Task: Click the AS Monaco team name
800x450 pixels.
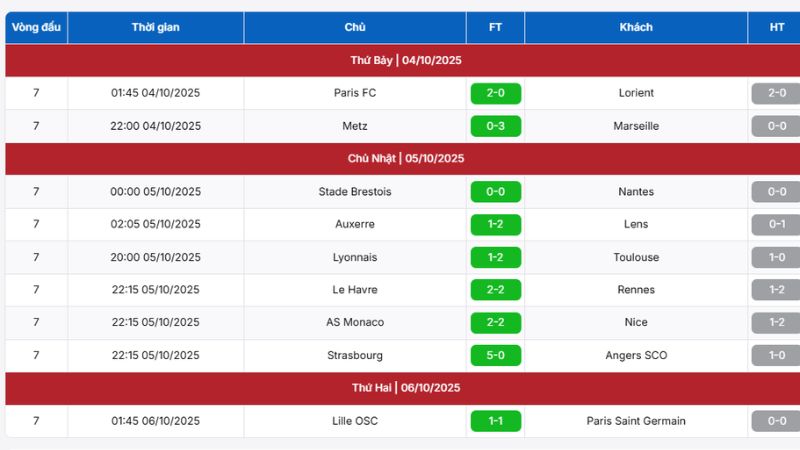Action: click(355, 322)
